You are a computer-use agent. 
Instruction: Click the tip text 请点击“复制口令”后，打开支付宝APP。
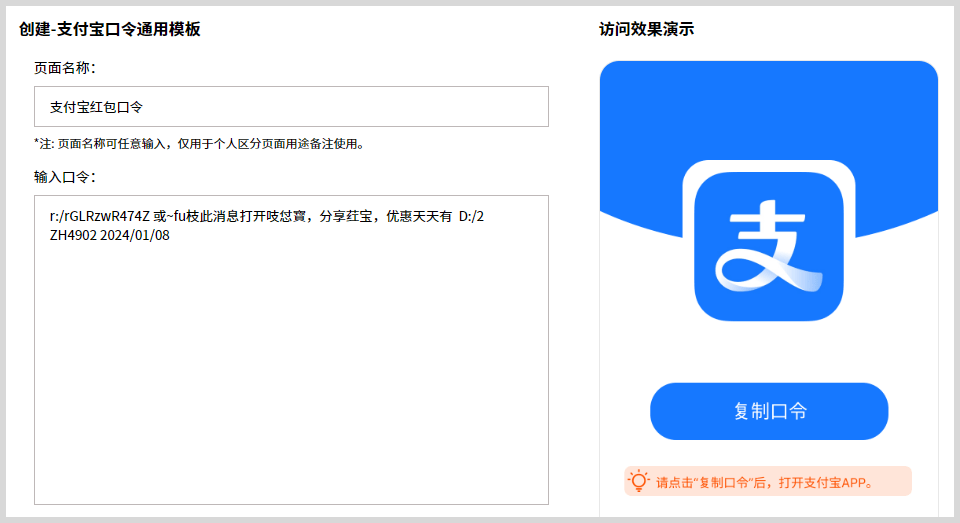pos(764,483)
